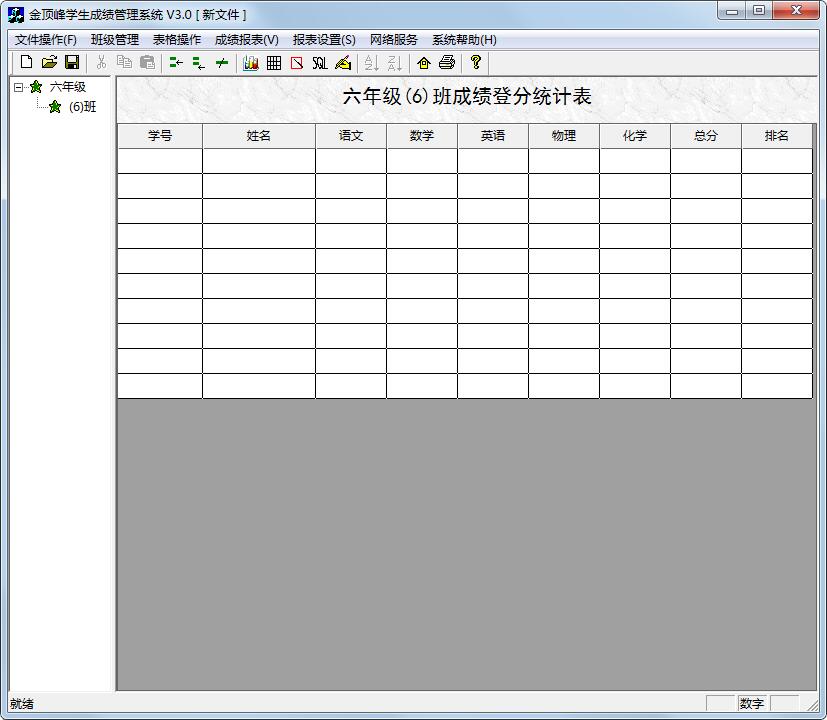Click the green insert row icon
This screenshot has width=827, height=720.
tap(176, 63)
